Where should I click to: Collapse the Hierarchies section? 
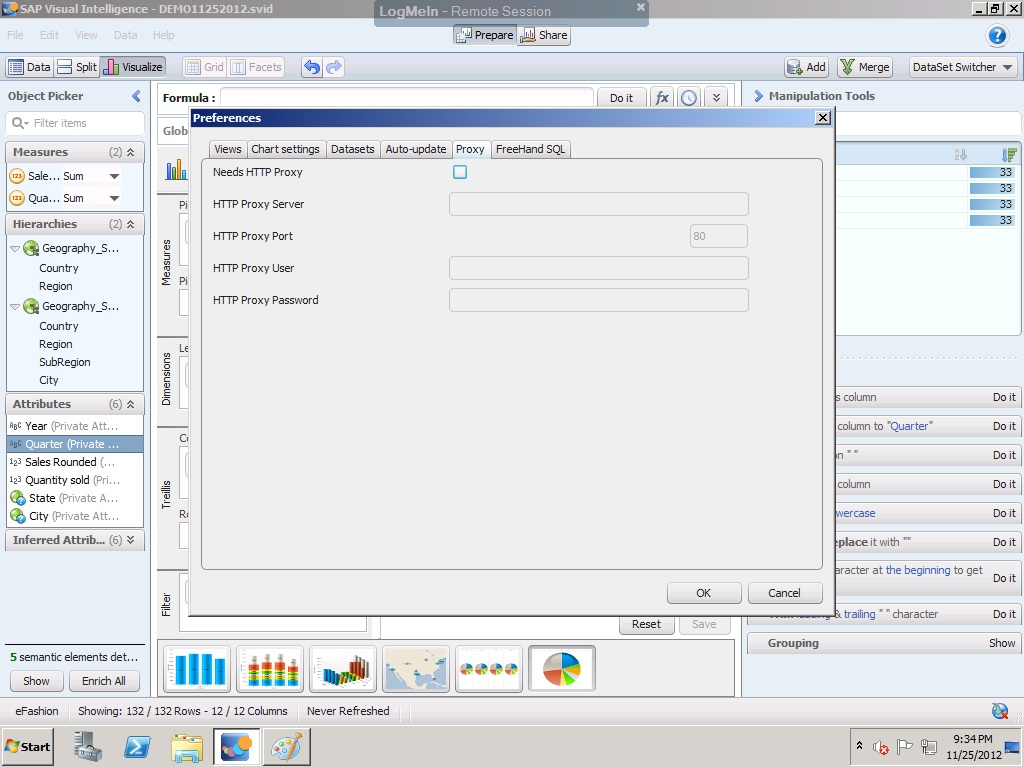[x=131, y=224]
